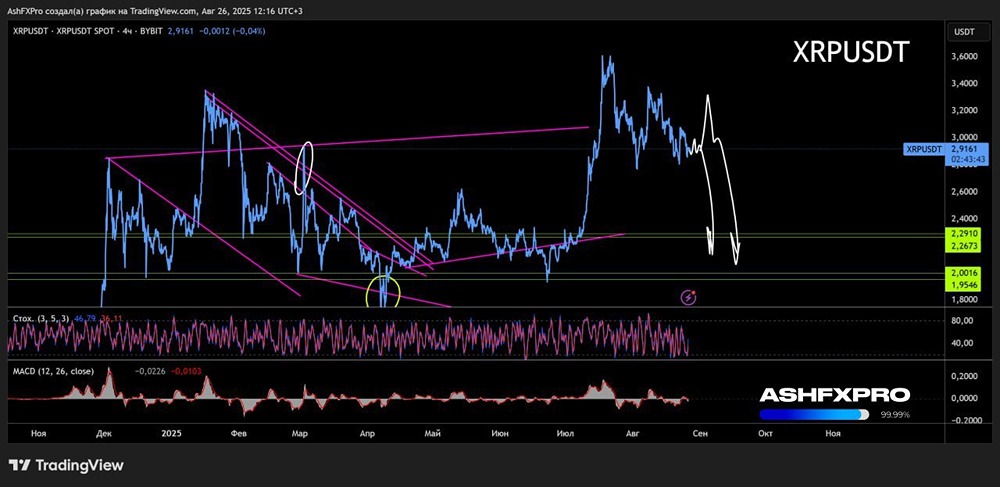Click the Ноя time label before Дек
Screen dimensions: 1000x487
tap(39, 433)
